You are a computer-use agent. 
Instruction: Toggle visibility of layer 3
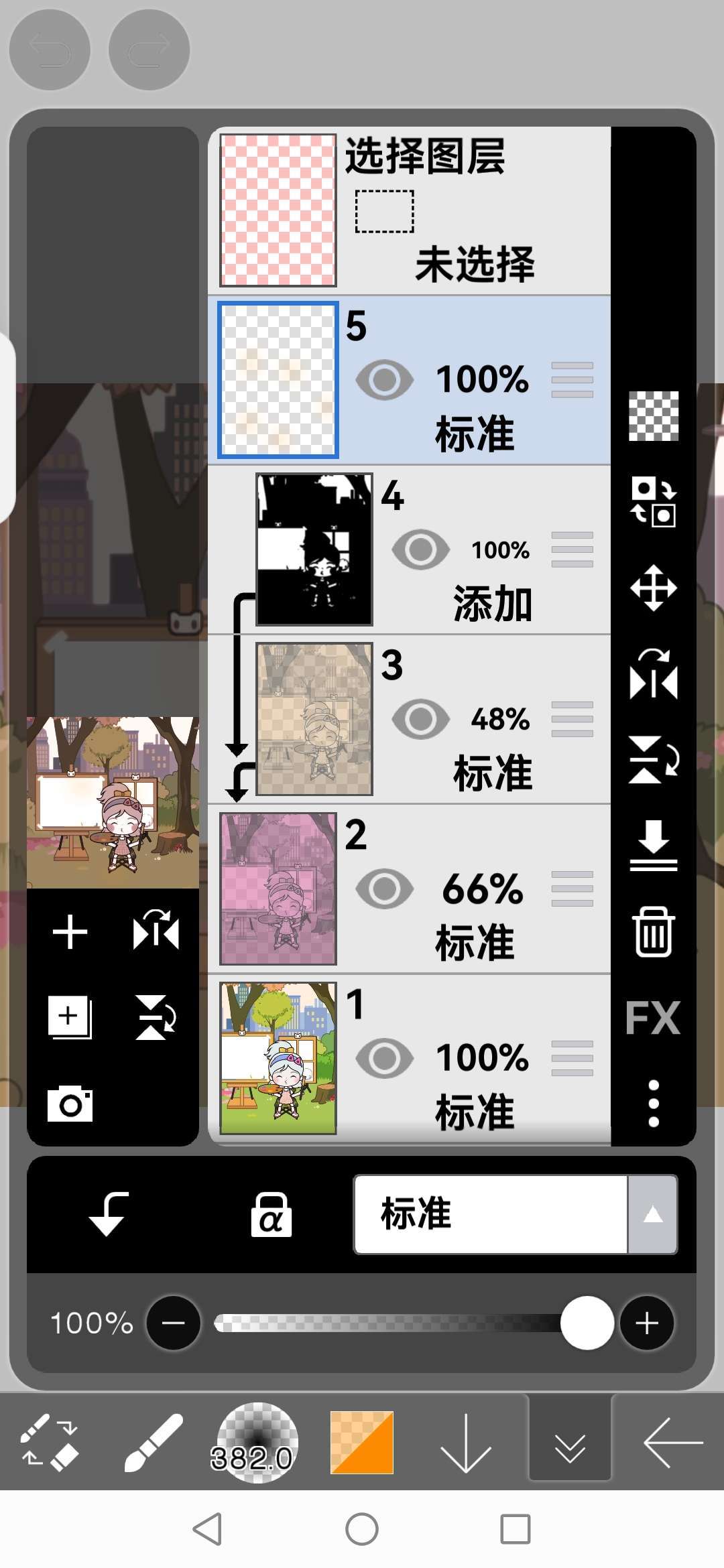[420, 719]
